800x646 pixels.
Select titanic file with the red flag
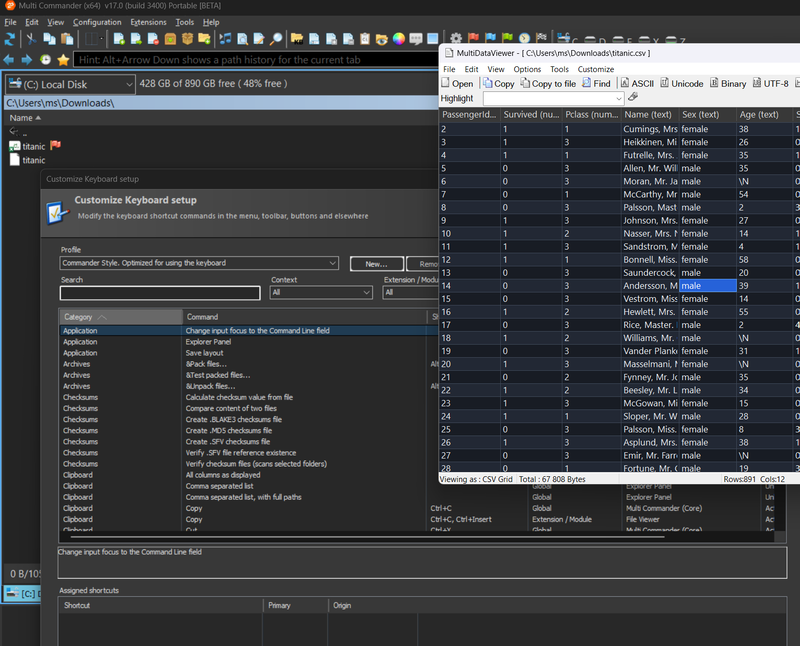34,146
